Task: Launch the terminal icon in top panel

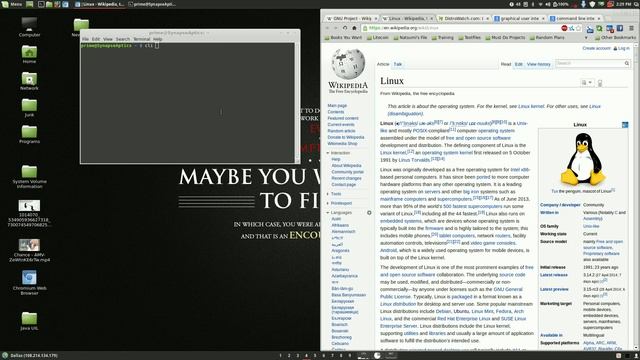Action: coord(41,4)
